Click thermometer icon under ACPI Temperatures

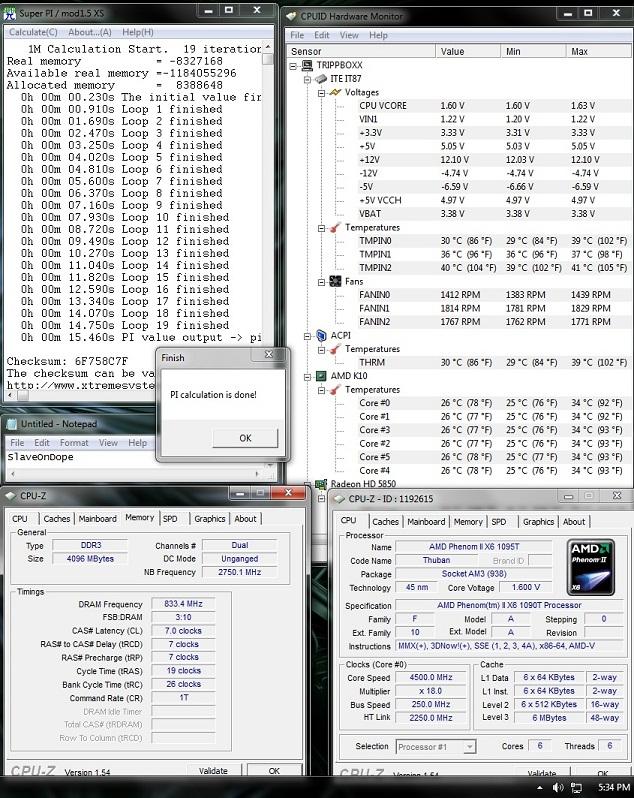(x=335, y=349)
